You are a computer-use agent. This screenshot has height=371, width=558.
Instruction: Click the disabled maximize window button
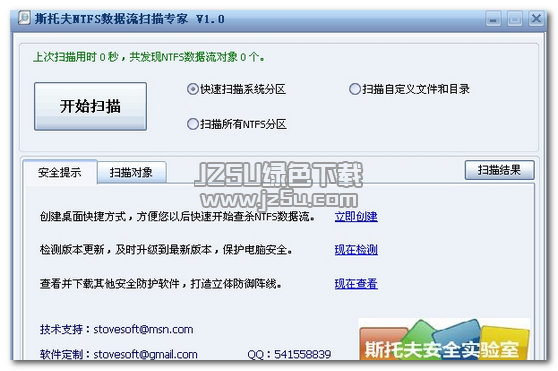click(x=515, y=18)
